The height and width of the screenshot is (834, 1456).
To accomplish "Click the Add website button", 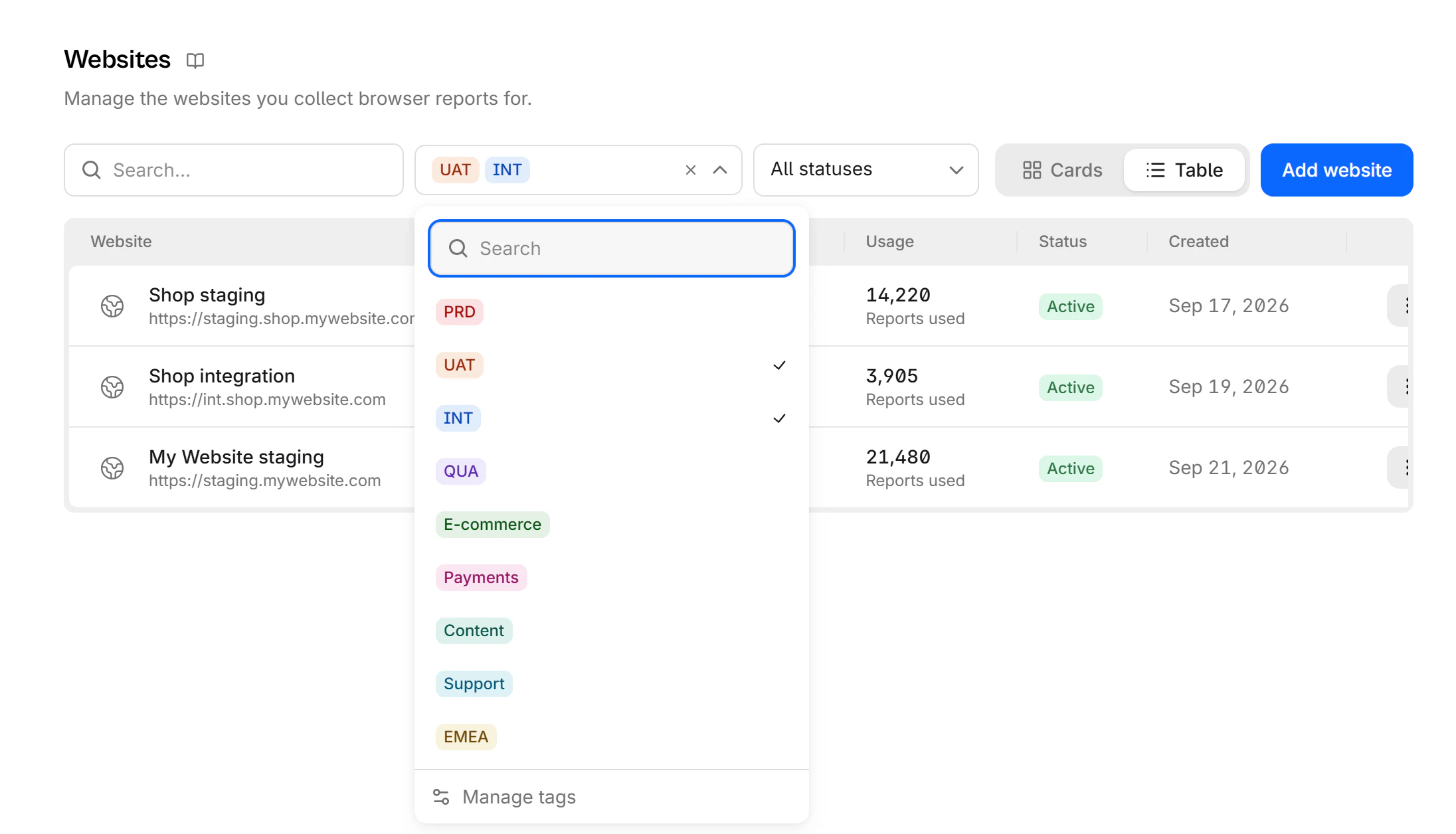I will (x=1336, y=170).
